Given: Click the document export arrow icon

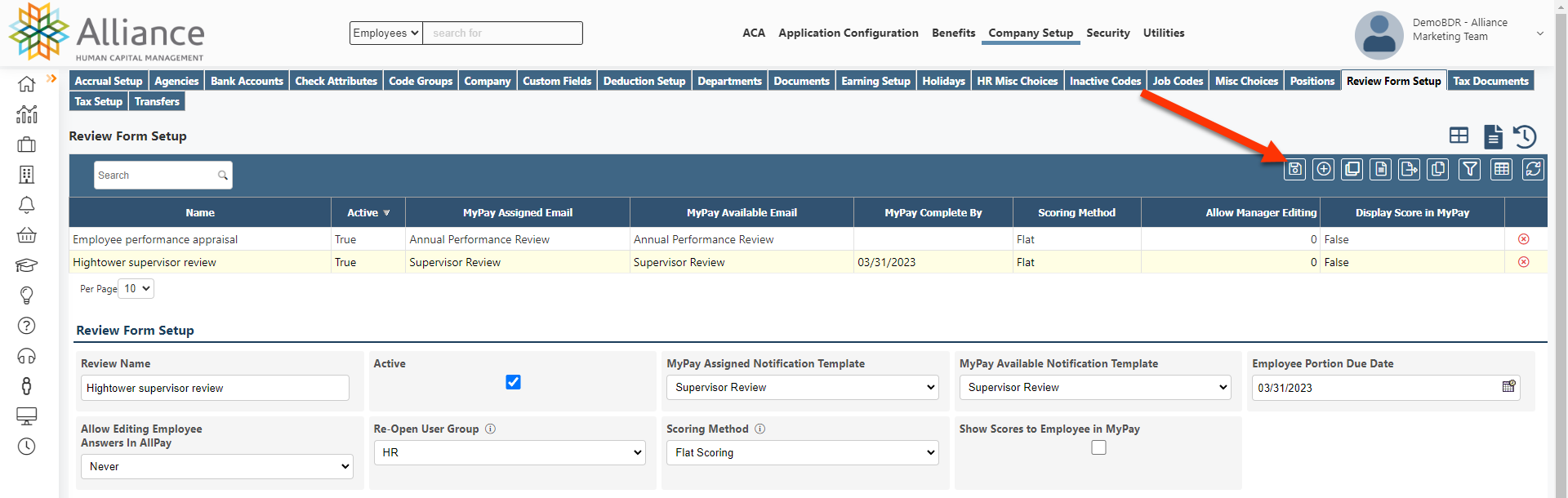Looking at the screenshot, I should (x=1410, y=169).
